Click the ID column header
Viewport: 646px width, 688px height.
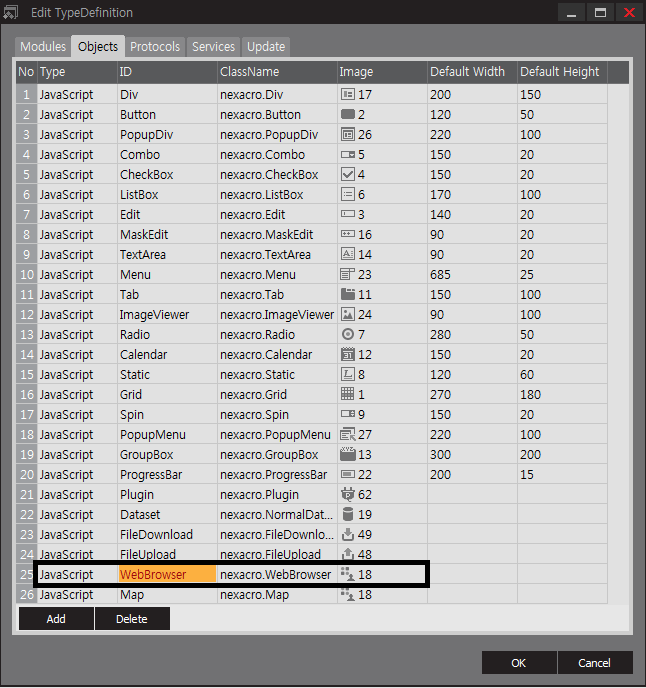coord(167,72)
